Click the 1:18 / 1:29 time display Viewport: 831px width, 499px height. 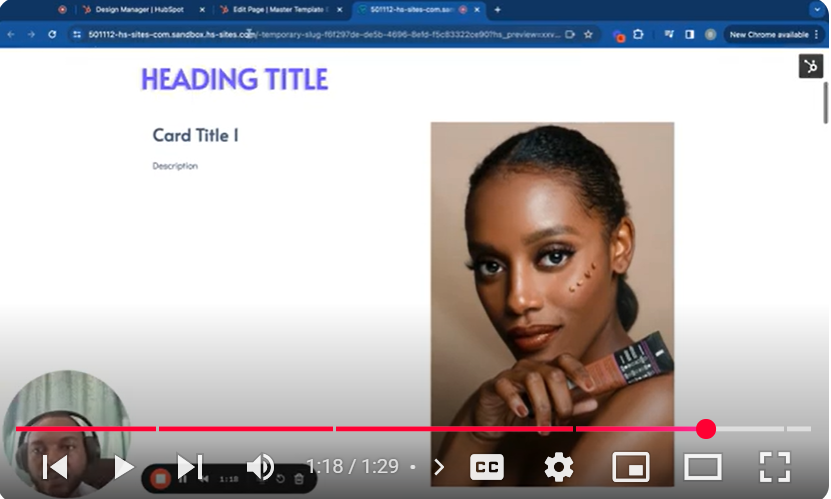(x=352, y=467)
